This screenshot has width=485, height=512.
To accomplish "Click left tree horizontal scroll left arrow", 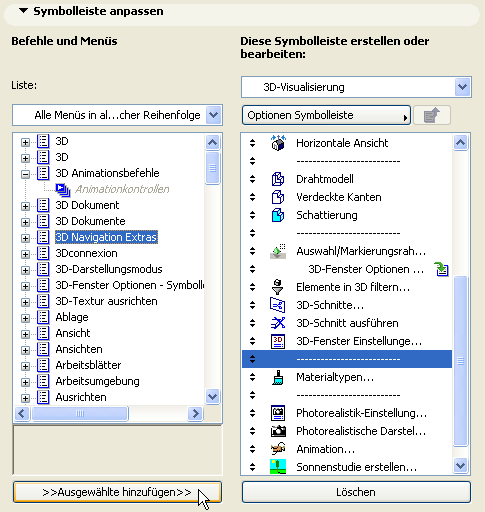I will pos(22,414).
